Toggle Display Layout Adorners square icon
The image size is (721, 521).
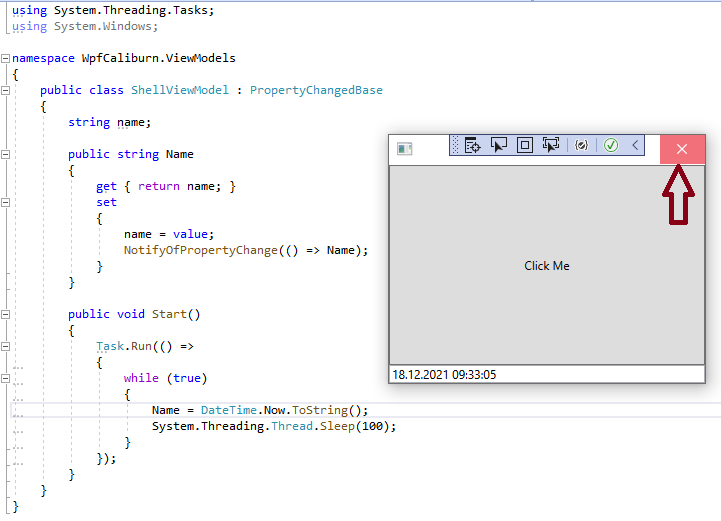(x=525, y=145)
